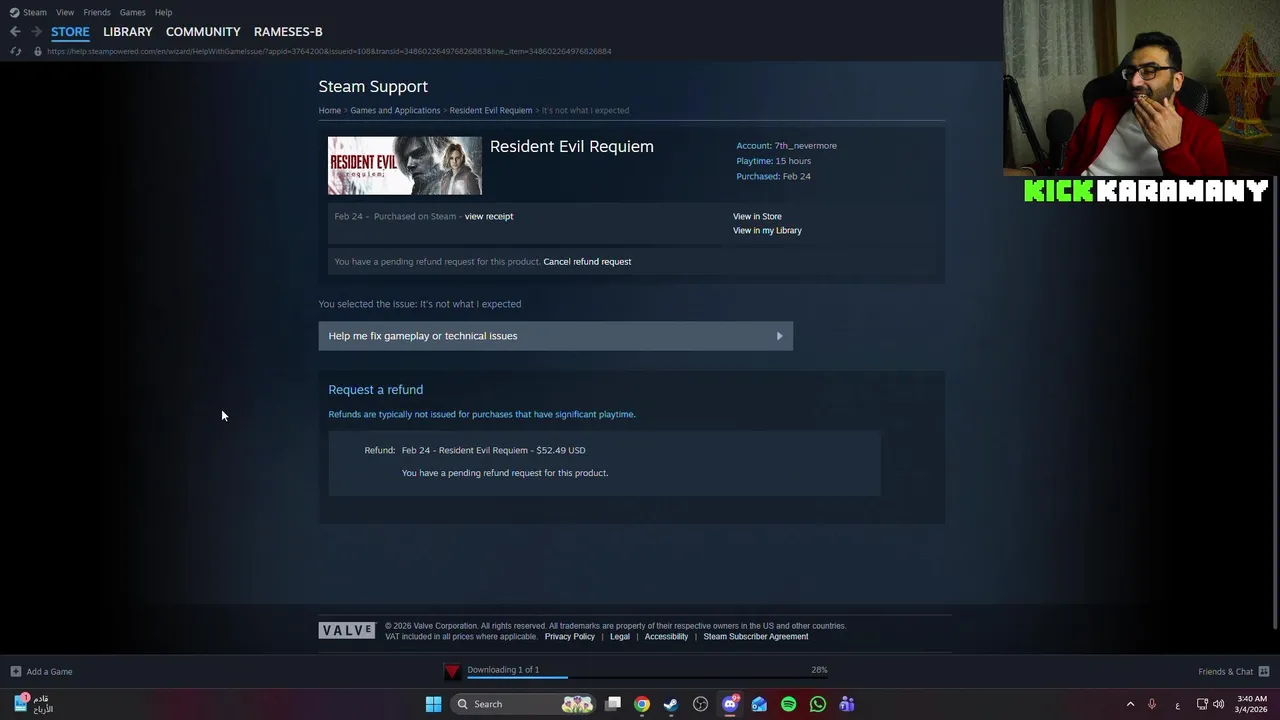Open the OBS Studio taskbar icon
Viewport: 1280px width, 720px height.
pyautogui.click(x=701, y=704)
